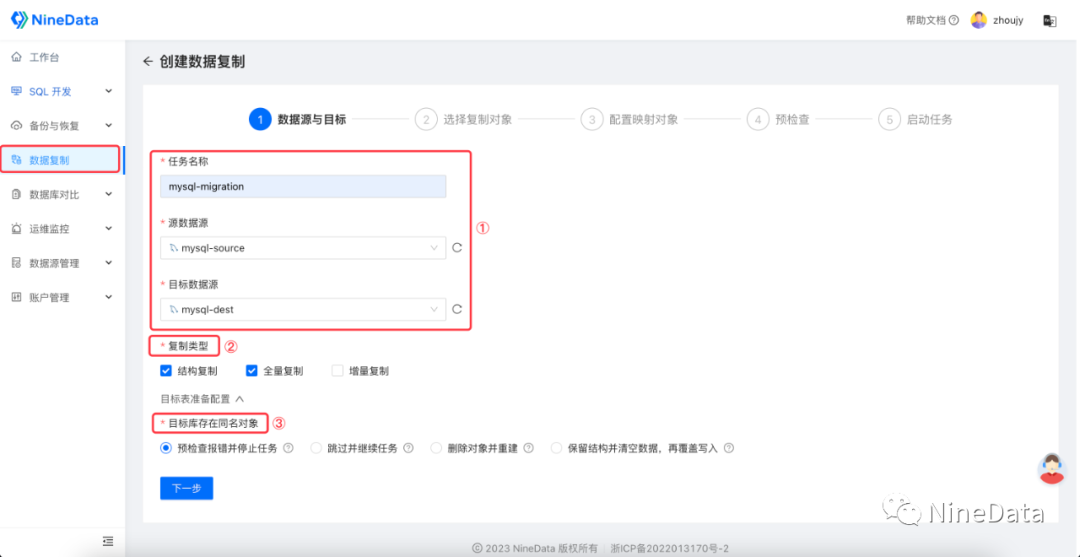The width and height of the screenshot is (1080, 557).
Task: Click the NineData logo
Action: point(54,20)
